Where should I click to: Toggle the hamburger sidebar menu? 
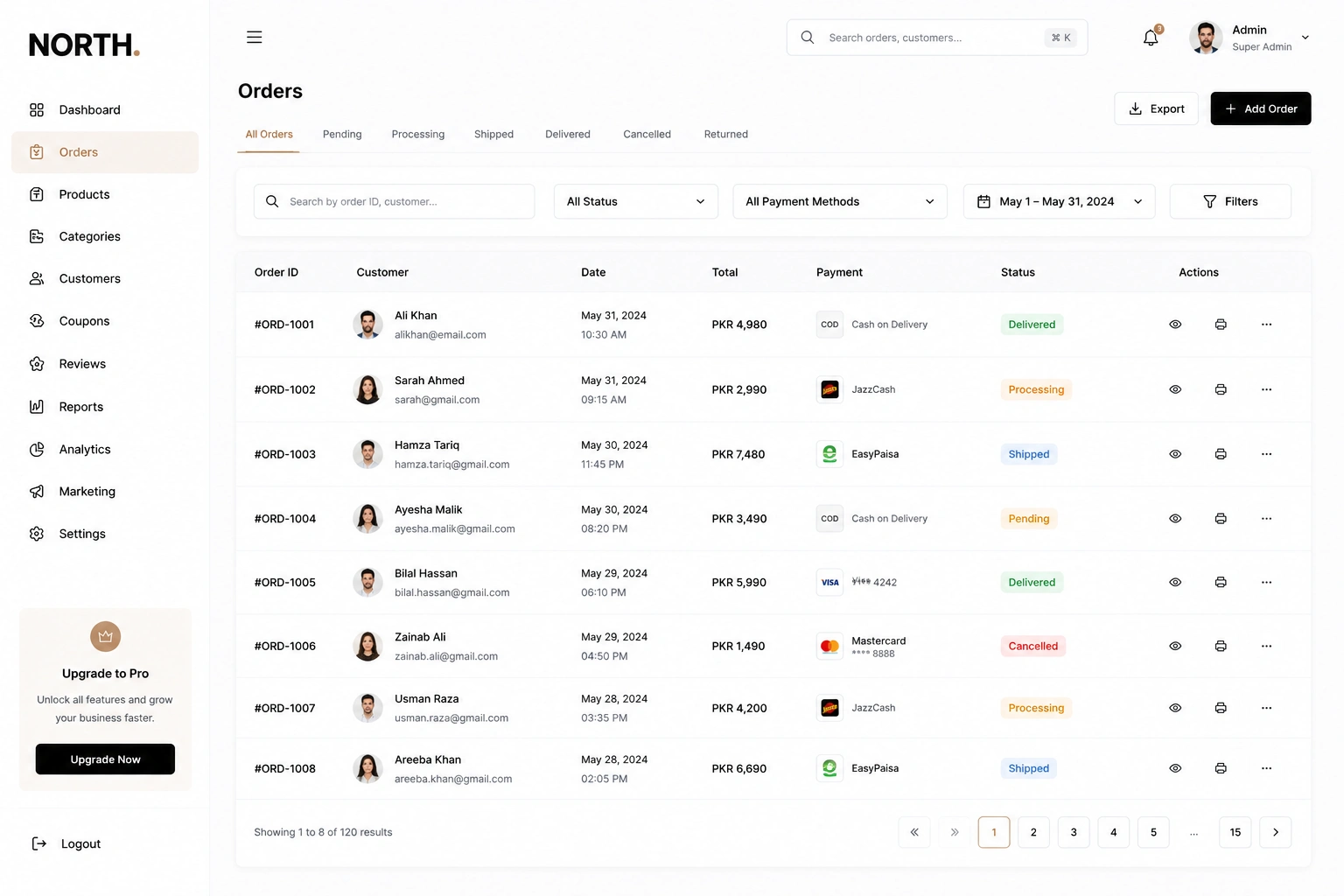(x=255, y=38)
